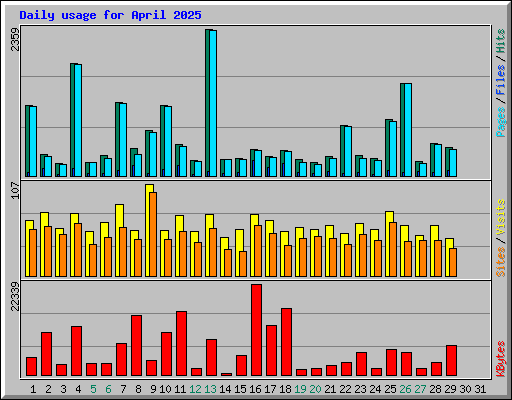Click green weekend day 26 label
This screenshot has height=400, width=512.
coord(405,389)
